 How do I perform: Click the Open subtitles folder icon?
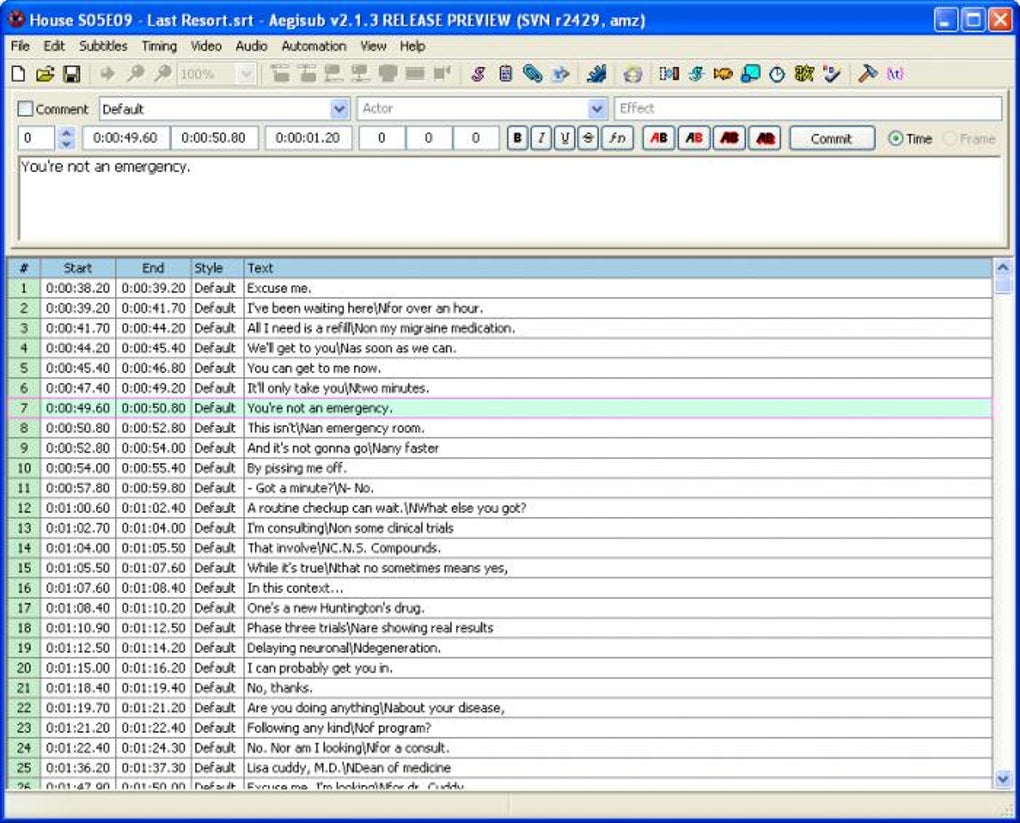[45, 74]
